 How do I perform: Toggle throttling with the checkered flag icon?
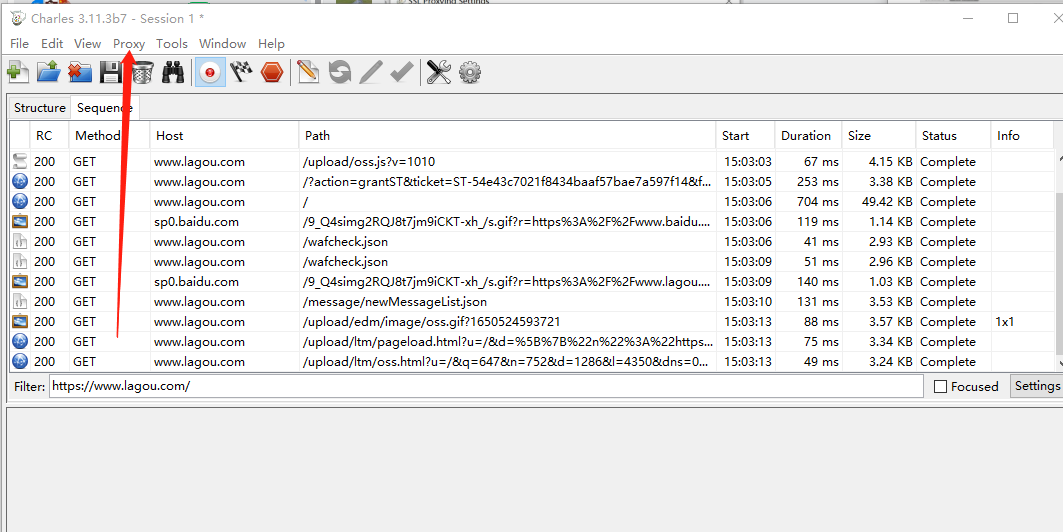[241, 72]
